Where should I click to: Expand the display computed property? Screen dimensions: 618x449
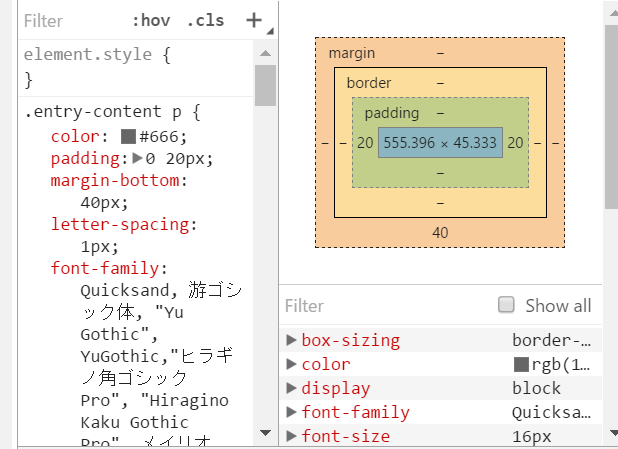[291, 388]
